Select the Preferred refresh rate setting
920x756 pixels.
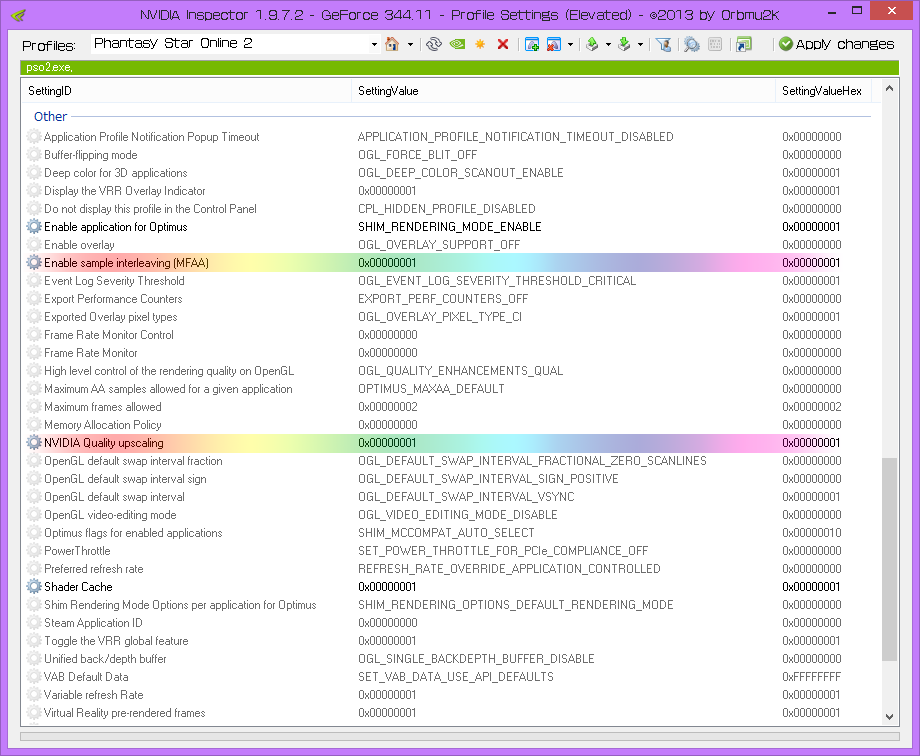pos(94,569)
